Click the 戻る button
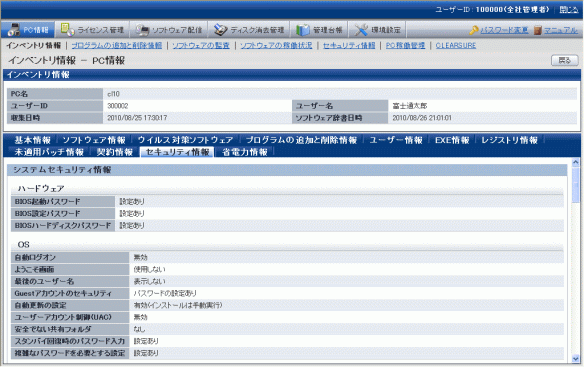 coord(565,60)
